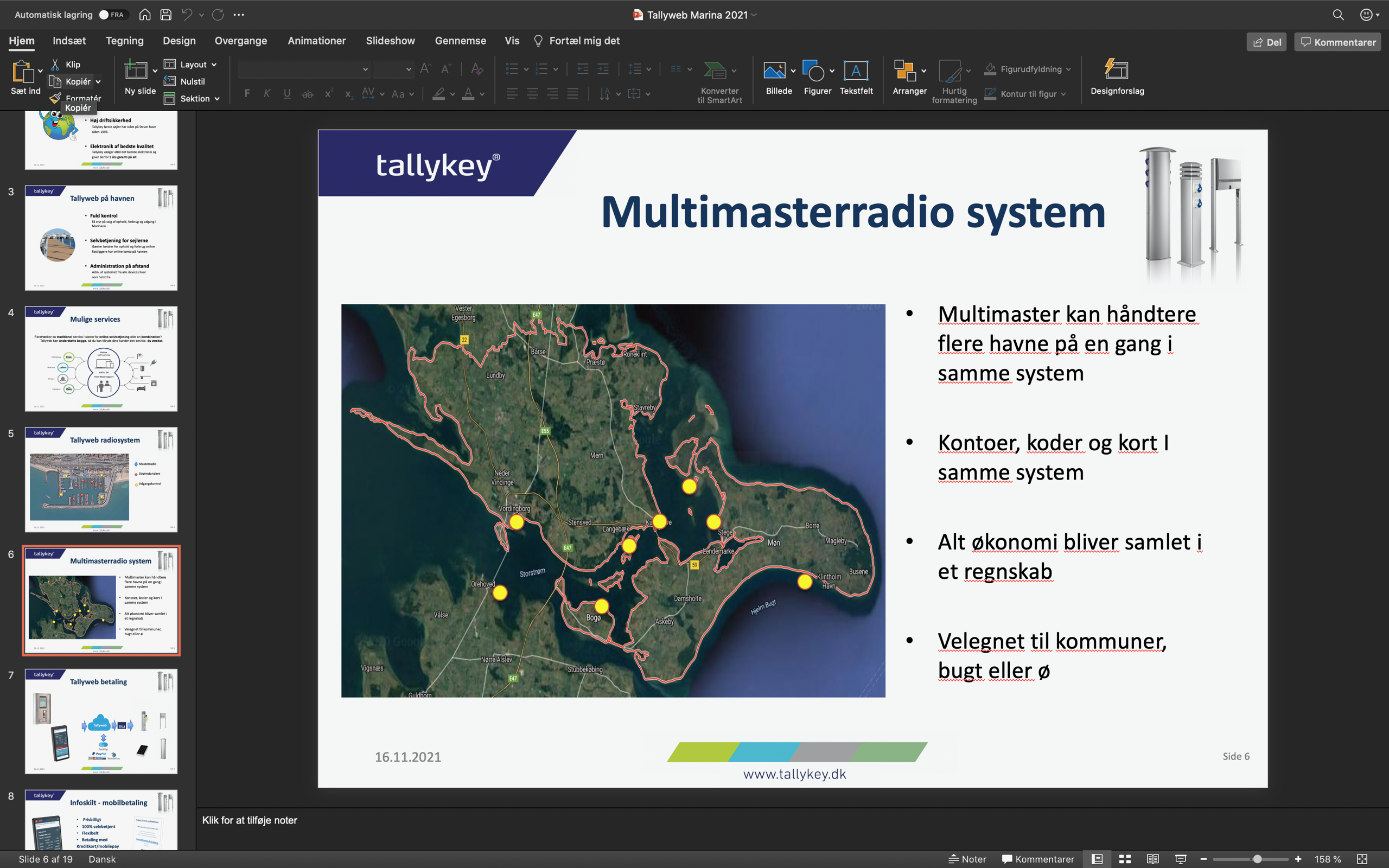The width and height of the screenshot is (1389, 868).
Task: Click the fit slide to window icon
Action: (x=1362, y=859)
